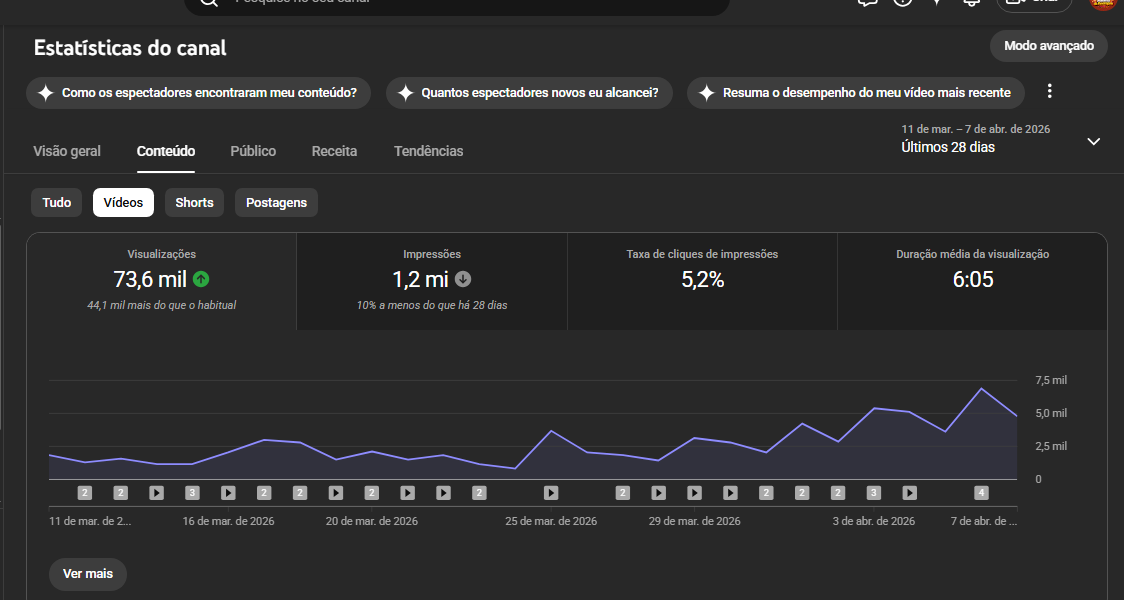This screenshot has width=1124, height=600.
Task: Click the play marker above 16 de mar. de 2026
Action: pos(228,493)
